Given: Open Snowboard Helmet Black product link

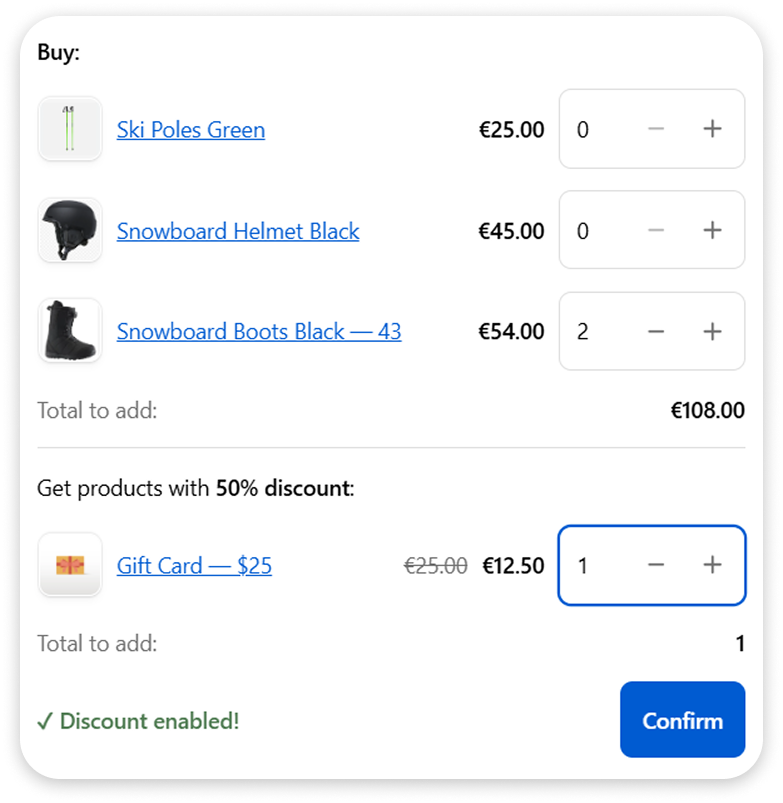Looking at the screenshot, I should pos(238,231).
